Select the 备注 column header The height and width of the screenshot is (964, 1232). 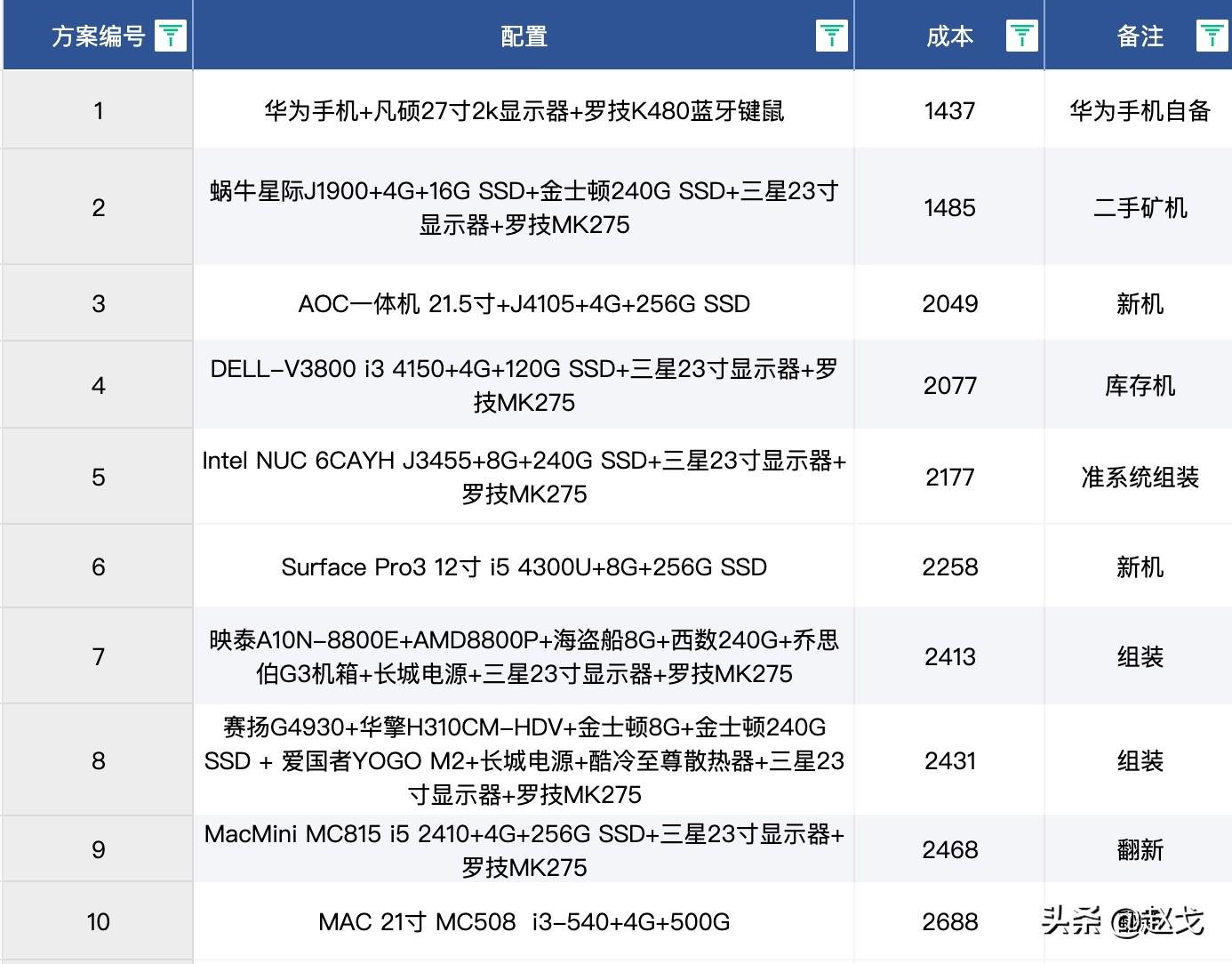[1139, 36]
